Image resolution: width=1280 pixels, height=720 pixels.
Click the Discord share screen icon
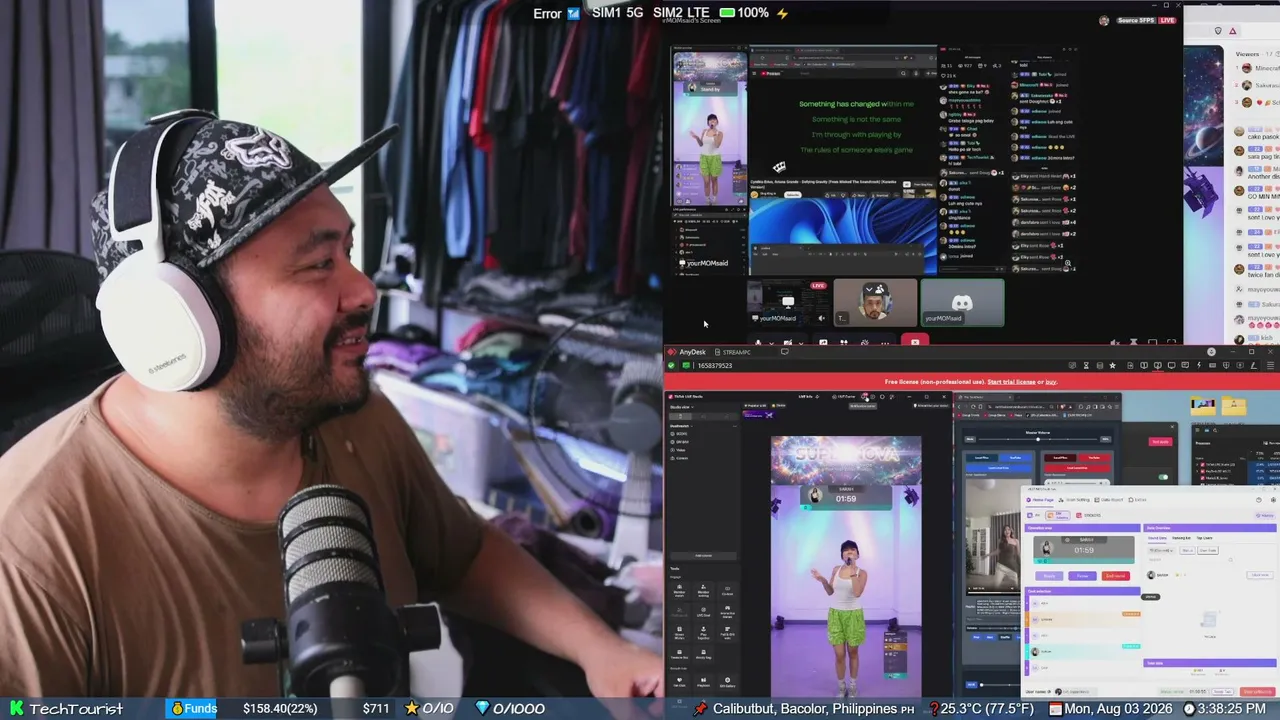(x=823, y=343)
